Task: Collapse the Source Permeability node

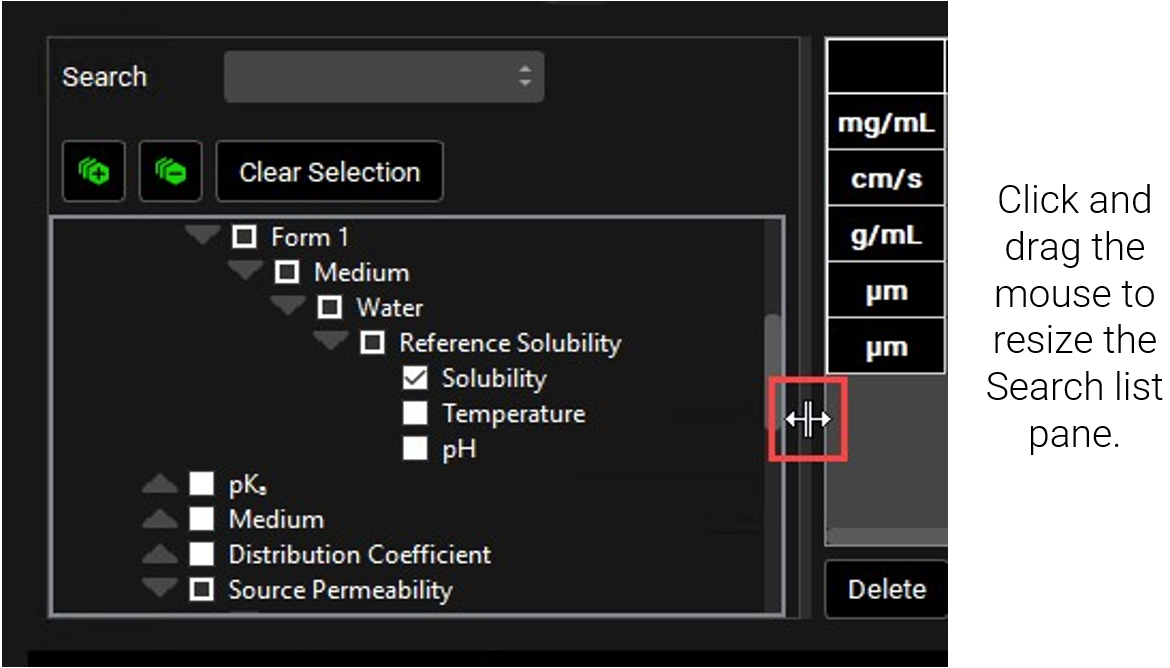Action: pos(159,590)
